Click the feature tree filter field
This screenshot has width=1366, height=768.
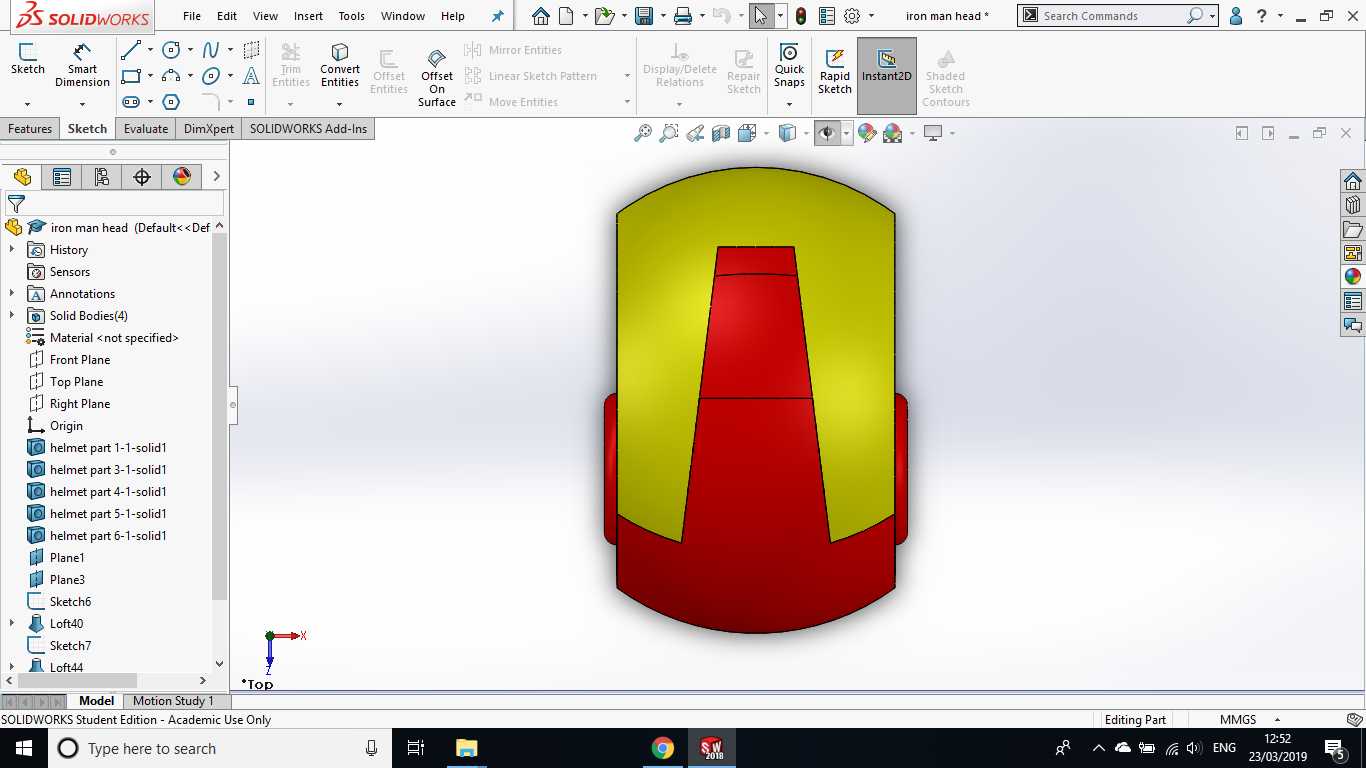(114, 203)
